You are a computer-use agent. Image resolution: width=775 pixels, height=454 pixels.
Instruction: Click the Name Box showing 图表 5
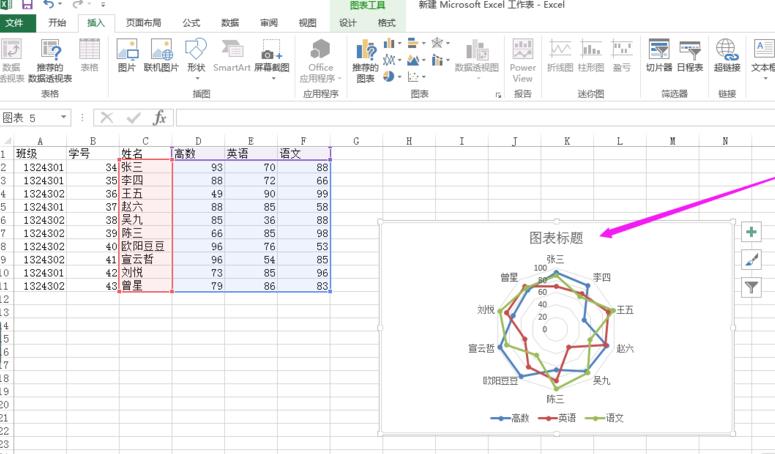30,118
